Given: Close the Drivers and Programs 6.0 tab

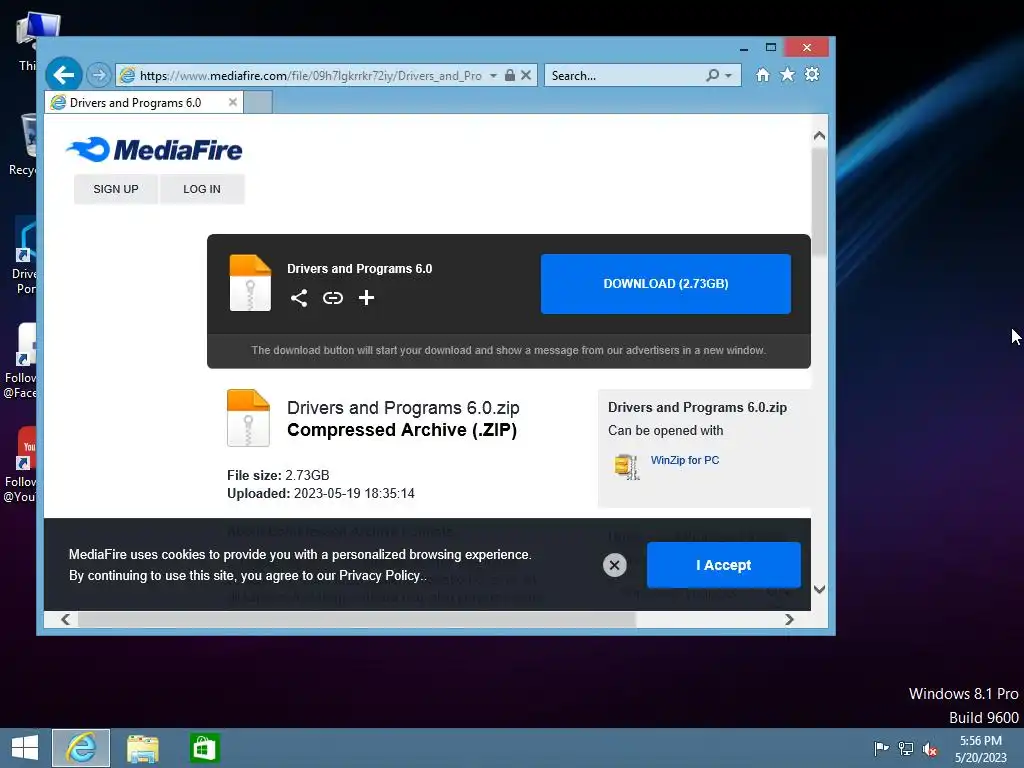Looking at the screenshot, I should (232, 103).
